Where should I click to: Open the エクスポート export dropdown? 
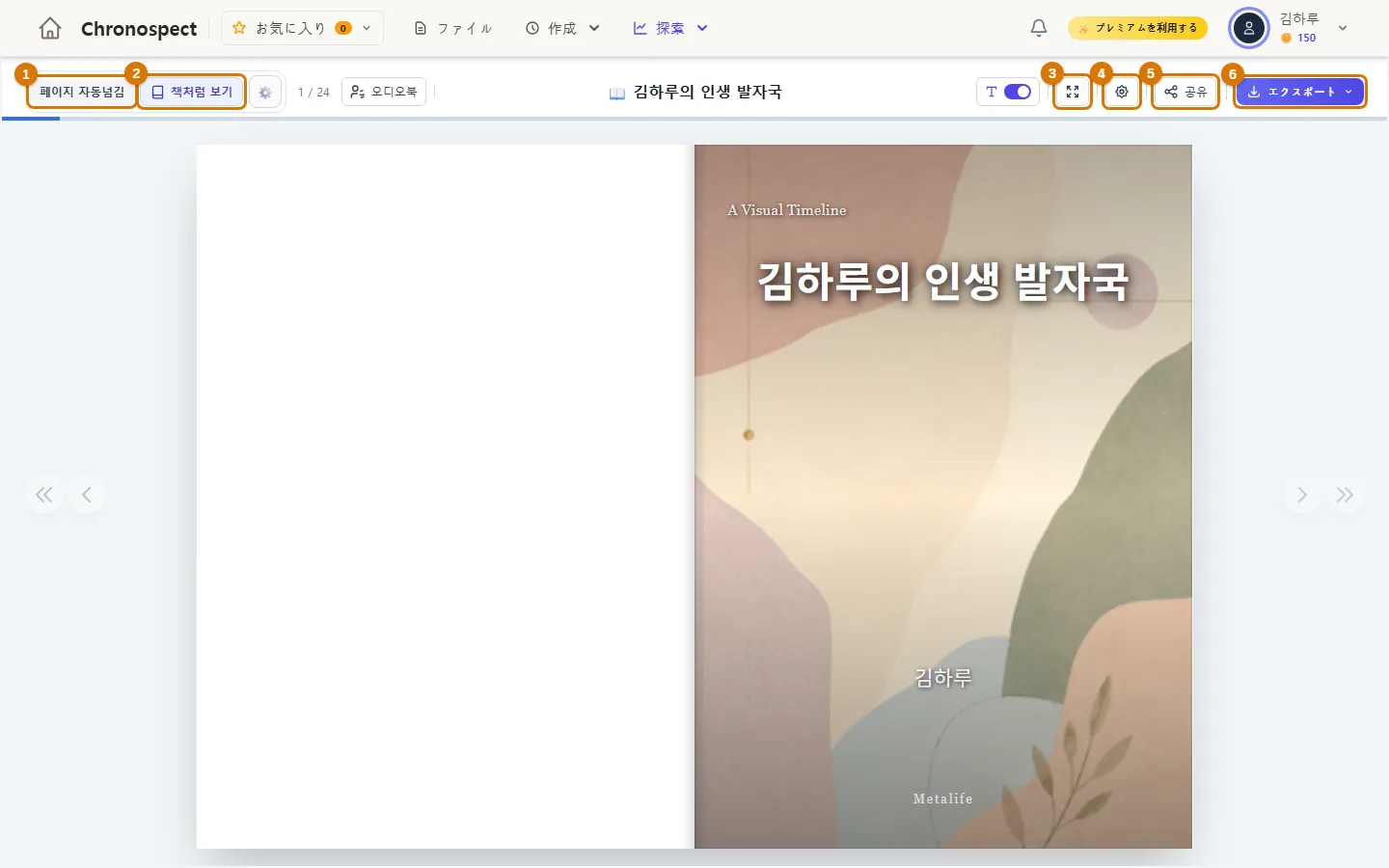point(1300,92)
